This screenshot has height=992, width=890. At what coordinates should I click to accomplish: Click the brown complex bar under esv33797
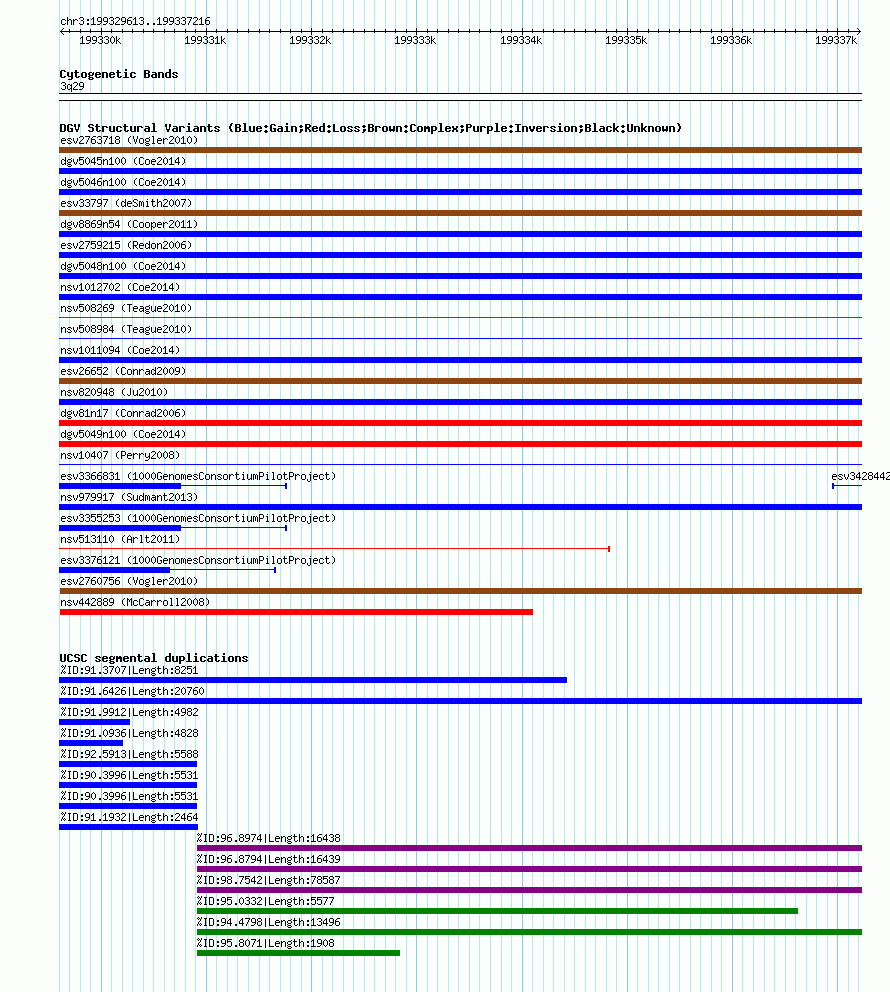(x=460, y=213)
